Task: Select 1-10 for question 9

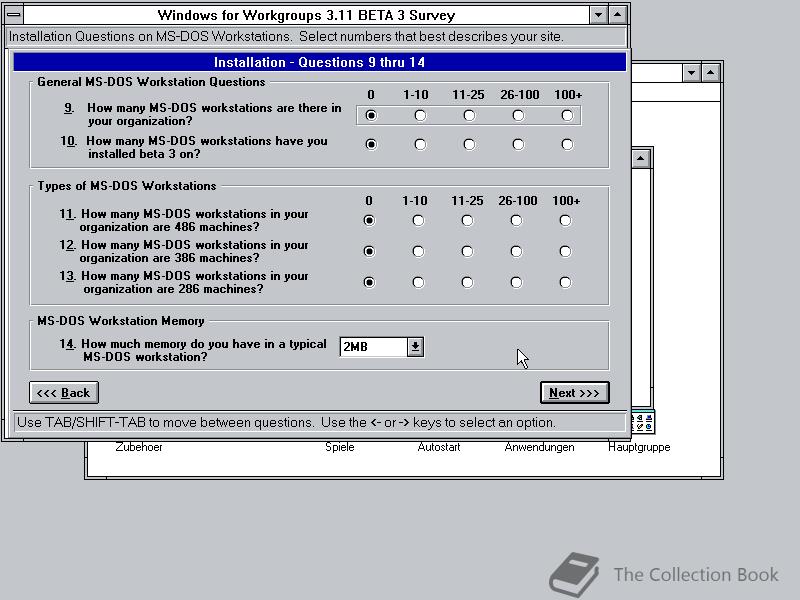Action: point(420,116)
